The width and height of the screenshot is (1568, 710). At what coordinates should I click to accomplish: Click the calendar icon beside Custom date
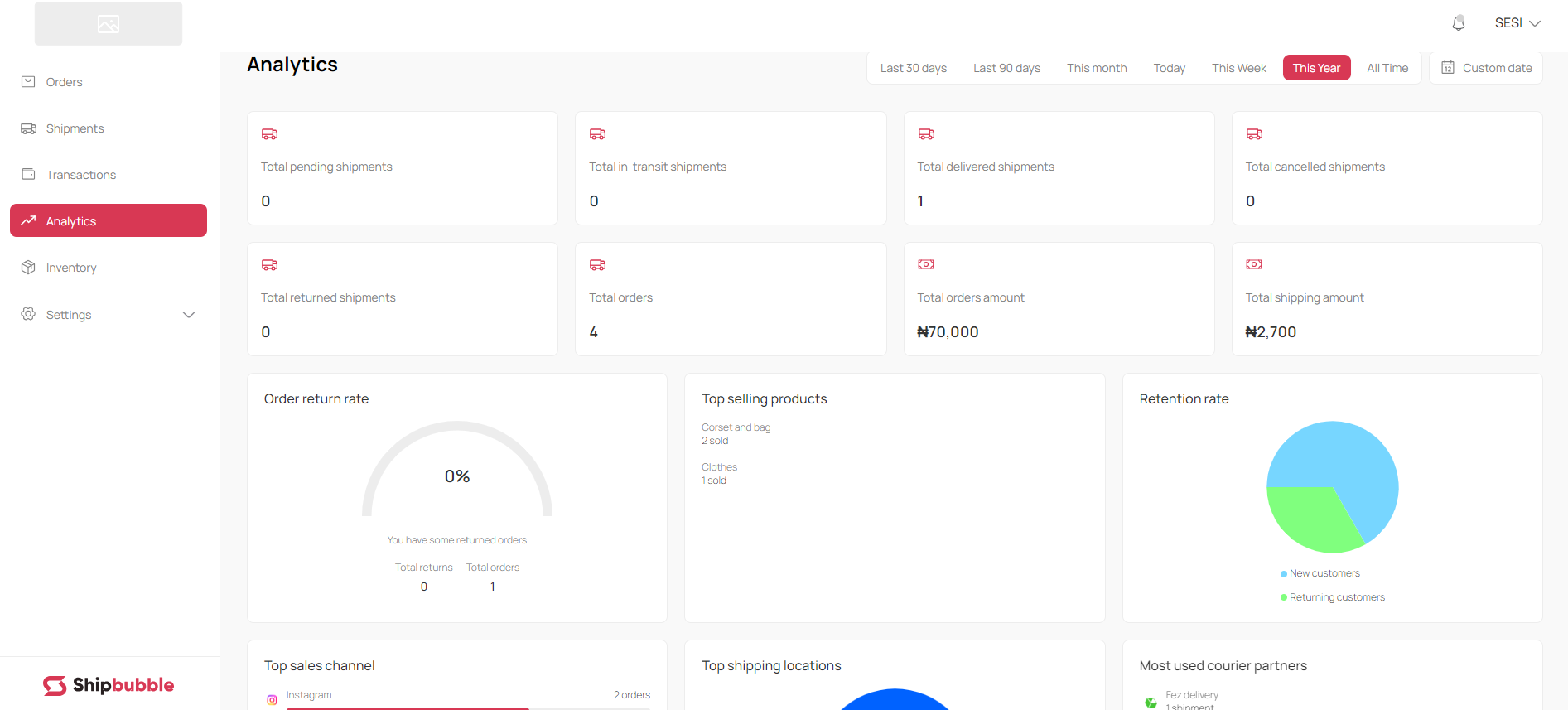(x=1448, y=67)
